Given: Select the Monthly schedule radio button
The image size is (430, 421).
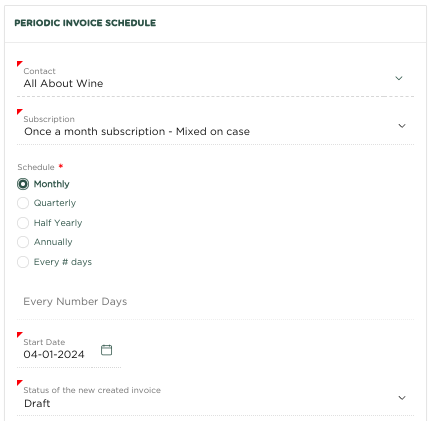Looking at the screenshot, I should (x=23, y=184).
